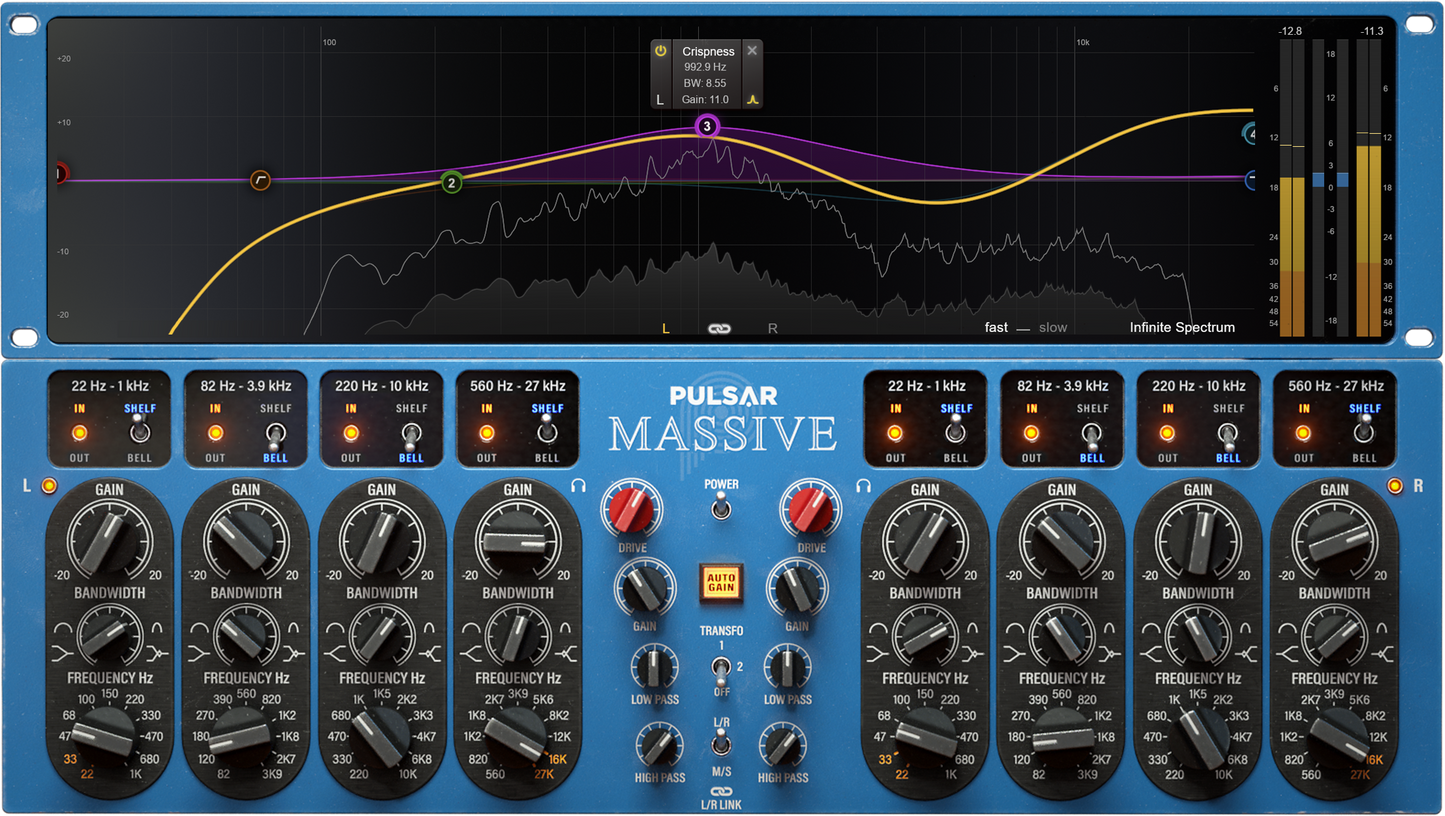Click the left channel headphone icon
Viewport: 1445px width, 816px height.
click(x=578, y=485)
